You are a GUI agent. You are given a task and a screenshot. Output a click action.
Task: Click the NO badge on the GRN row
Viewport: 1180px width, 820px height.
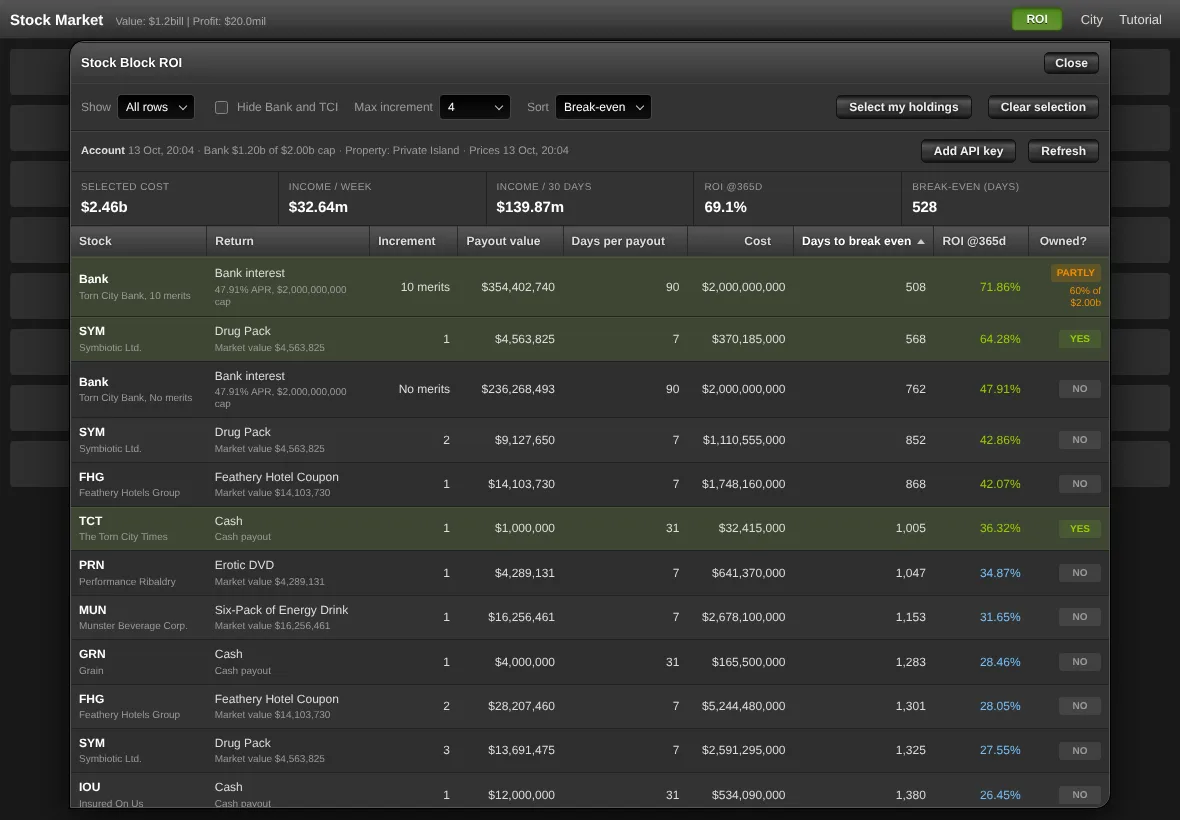(1079, 662)
